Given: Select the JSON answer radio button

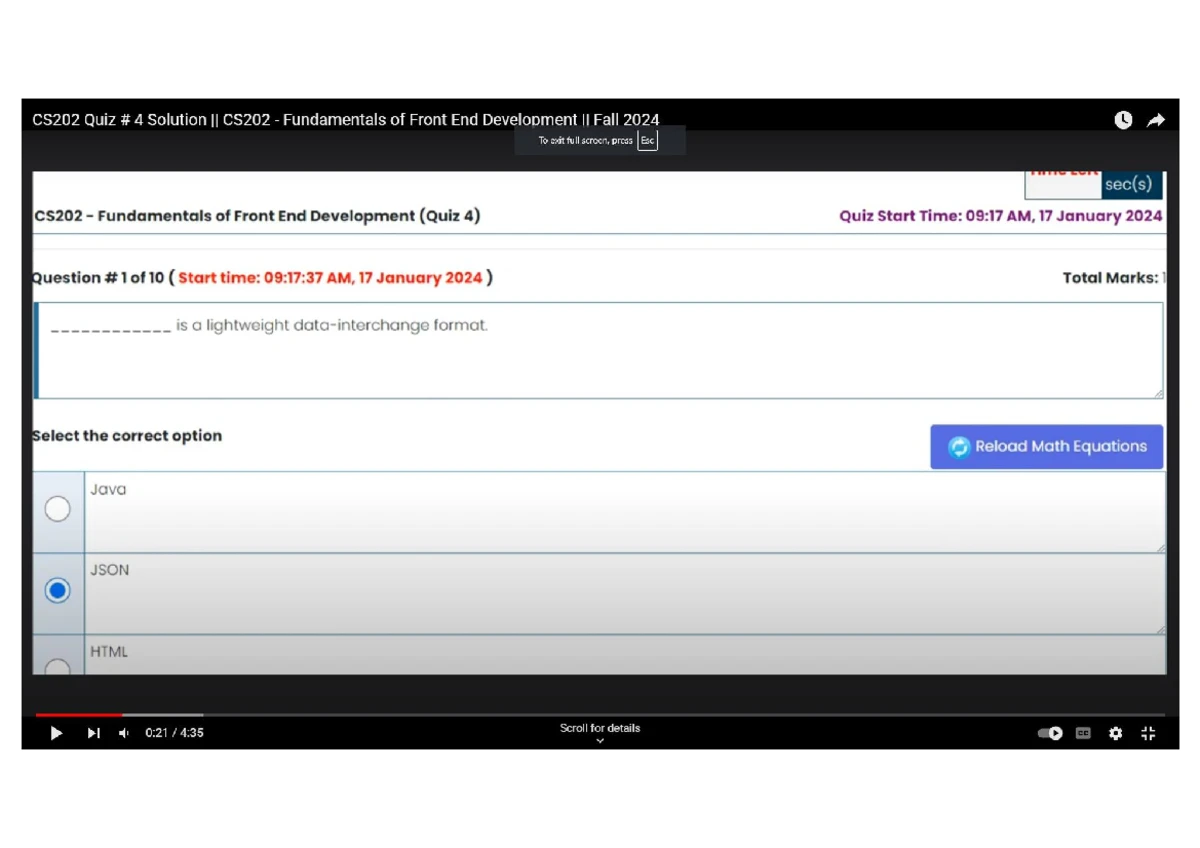Looking at the screenshot, I should coord(57,590).
